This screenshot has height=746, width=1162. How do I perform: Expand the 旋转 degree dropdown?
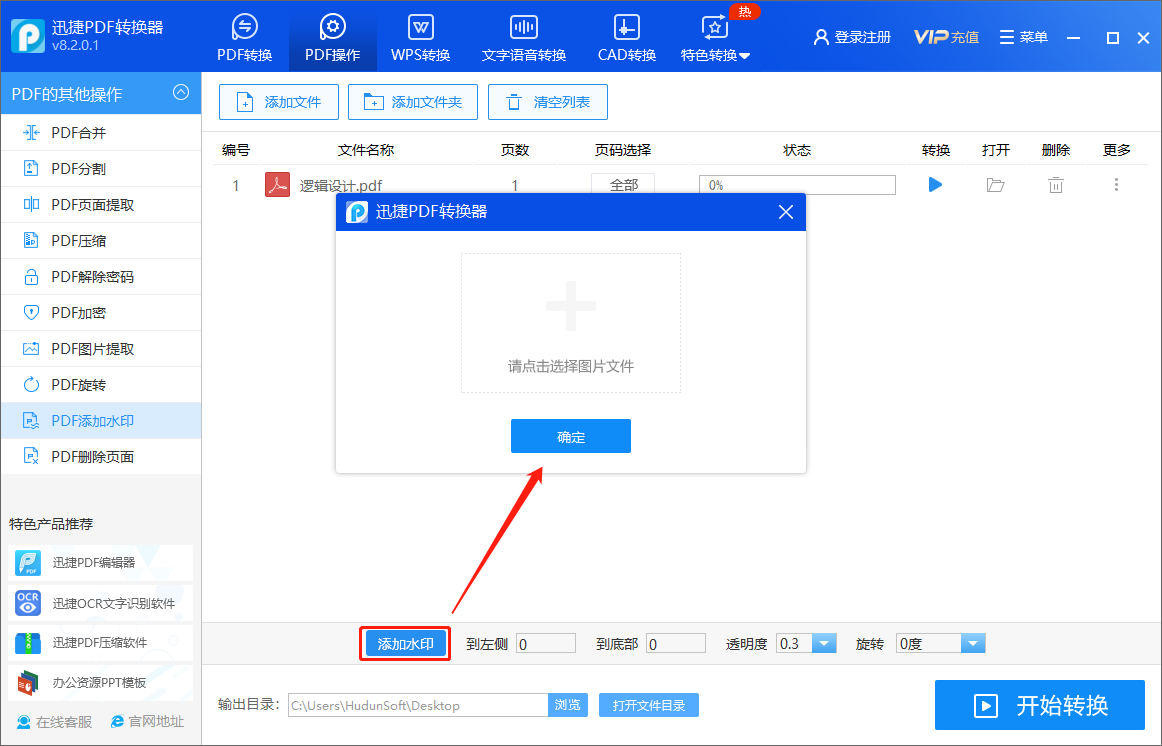point(973,643)
